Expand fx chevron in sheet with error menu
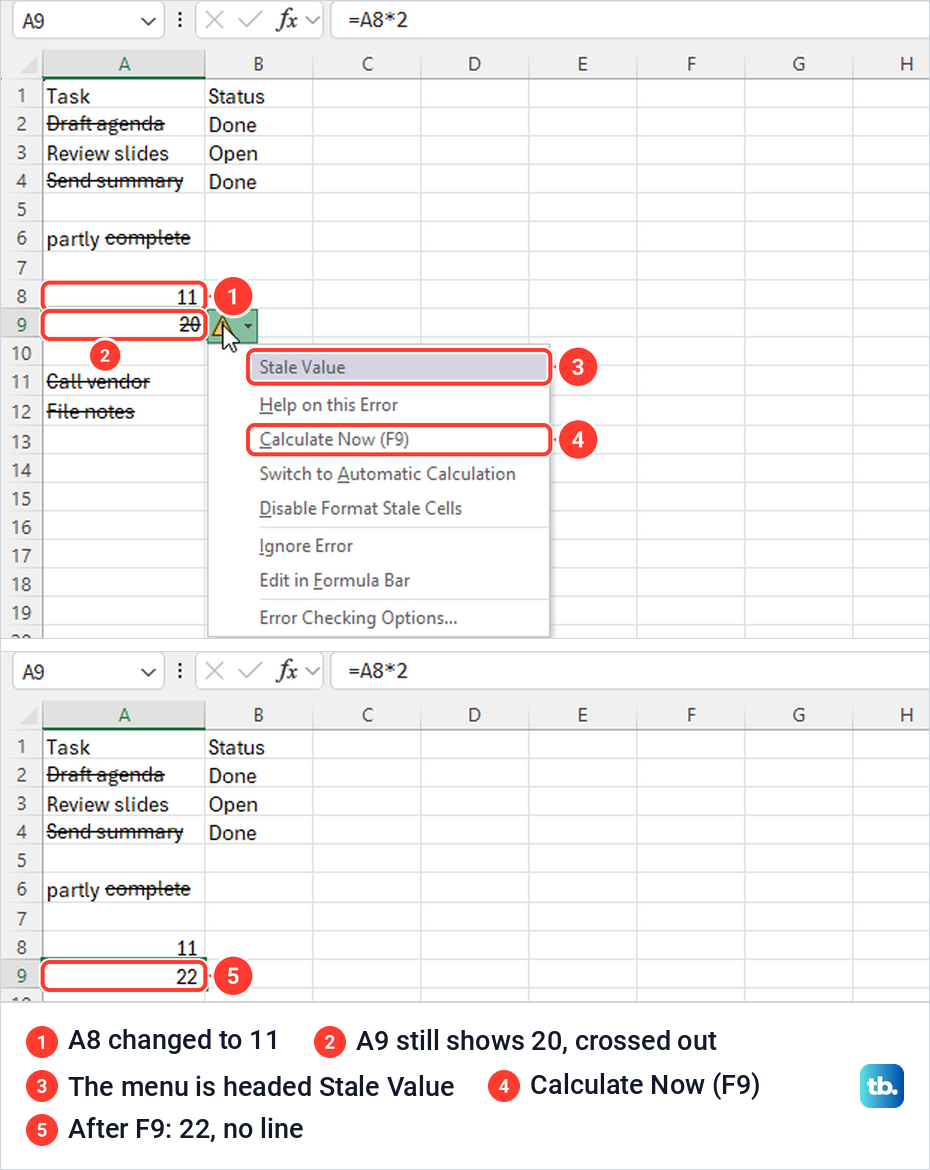930x1170 pixels. [313, 21]
